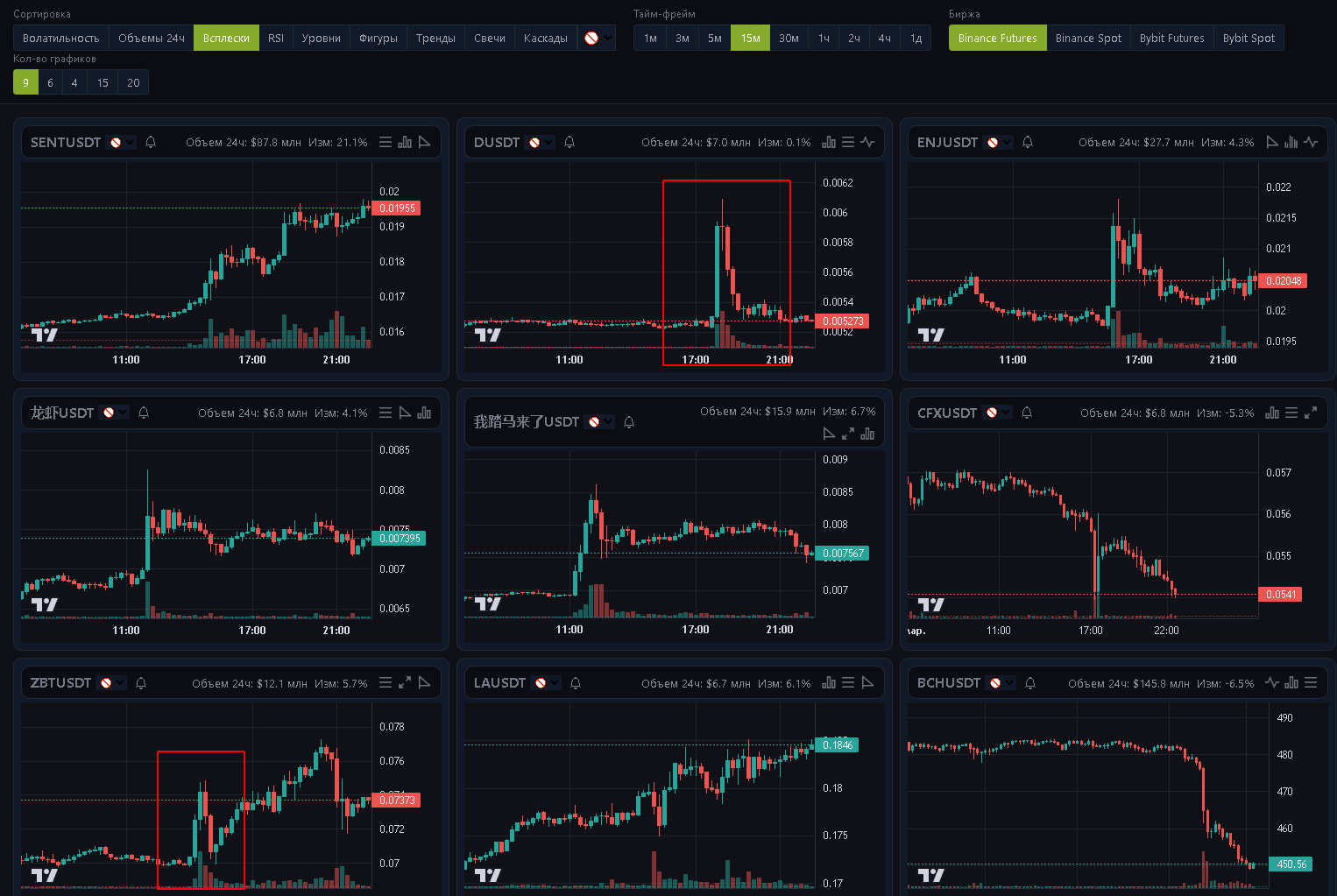Select the Волатильность sorting tab

click(61, 38)
